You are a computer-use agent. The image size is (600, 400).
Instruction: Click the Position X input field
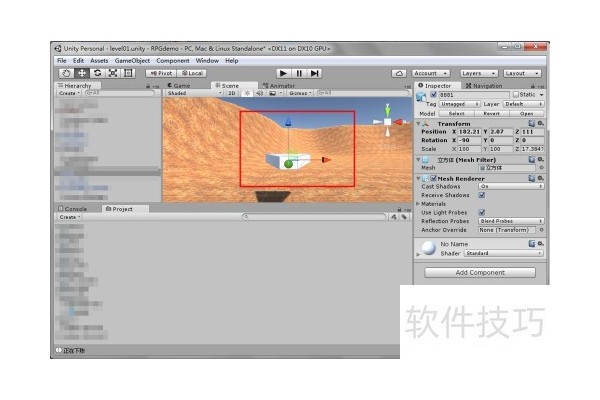(x=469, y=132)
